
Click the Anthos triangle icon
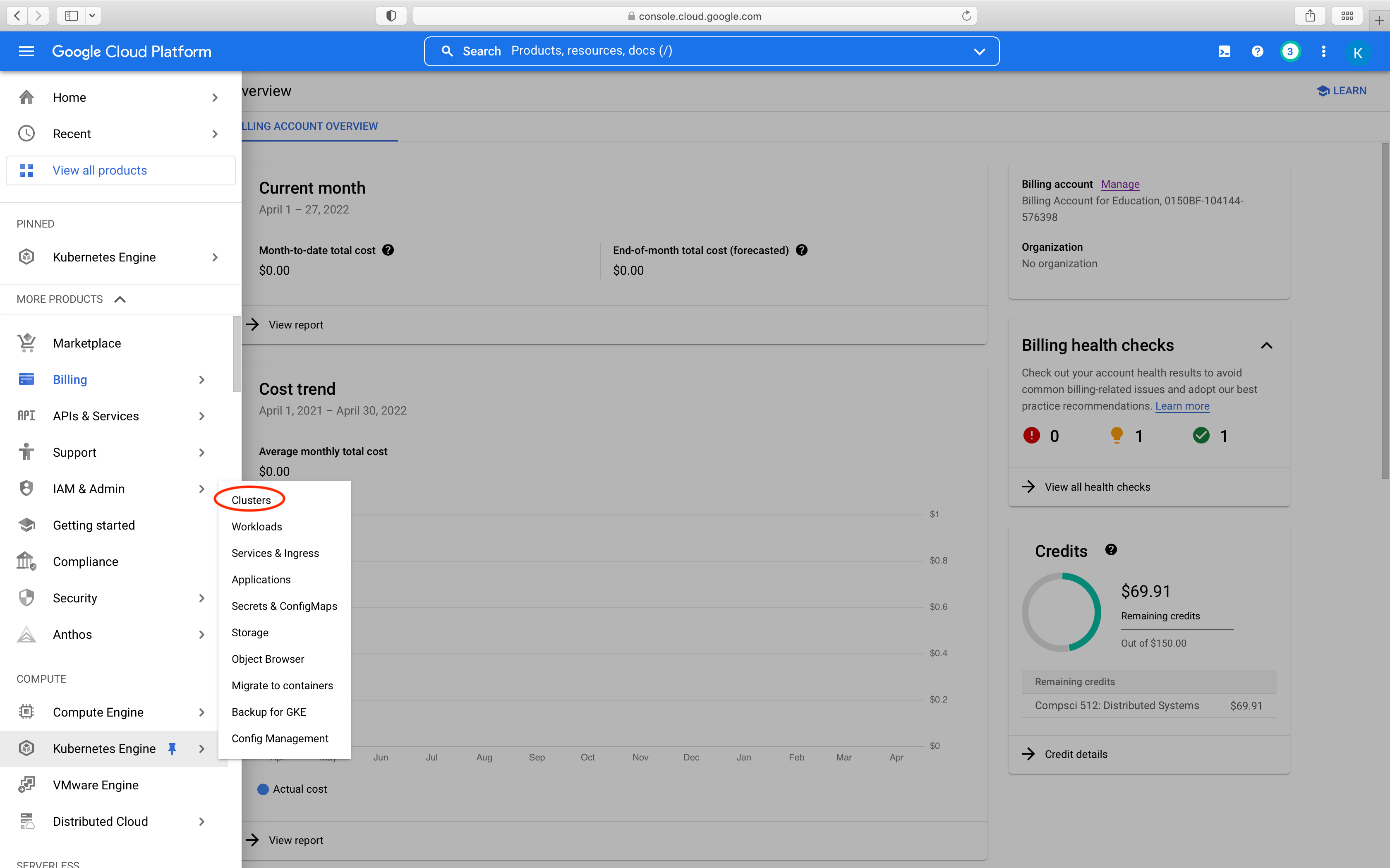pos(26,634)
